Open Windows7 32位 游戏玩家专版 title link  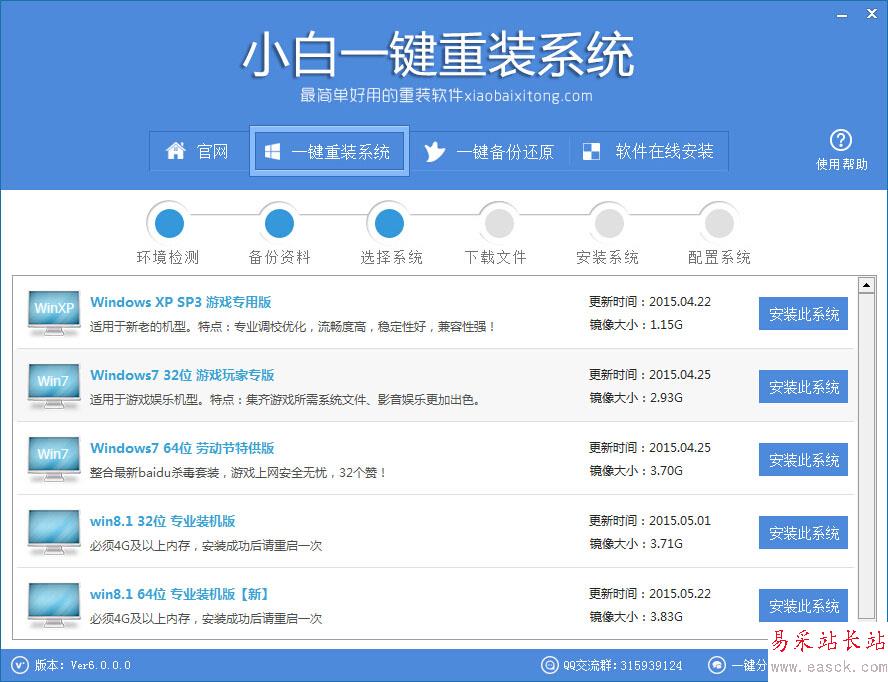coord(182,375)
